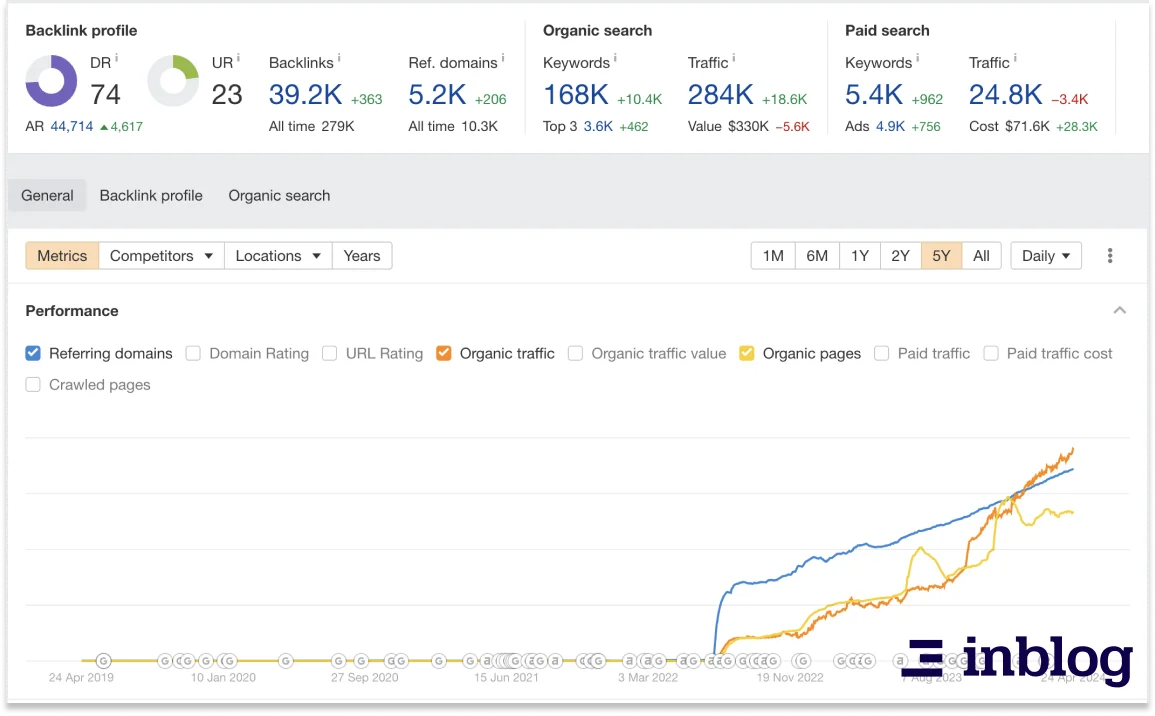Click the Ref. domains info icon
Viewport: 1155px width, 716px height.
pyautogui.click(x=503, y=59)
